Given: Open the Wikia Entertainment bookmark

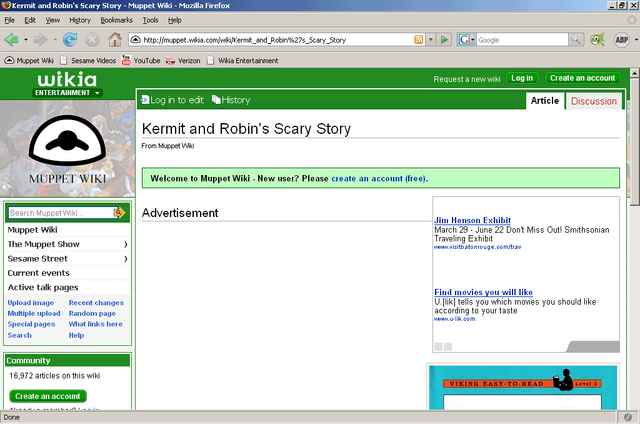Looking at the screenshot, I should (x=242, y=60).
